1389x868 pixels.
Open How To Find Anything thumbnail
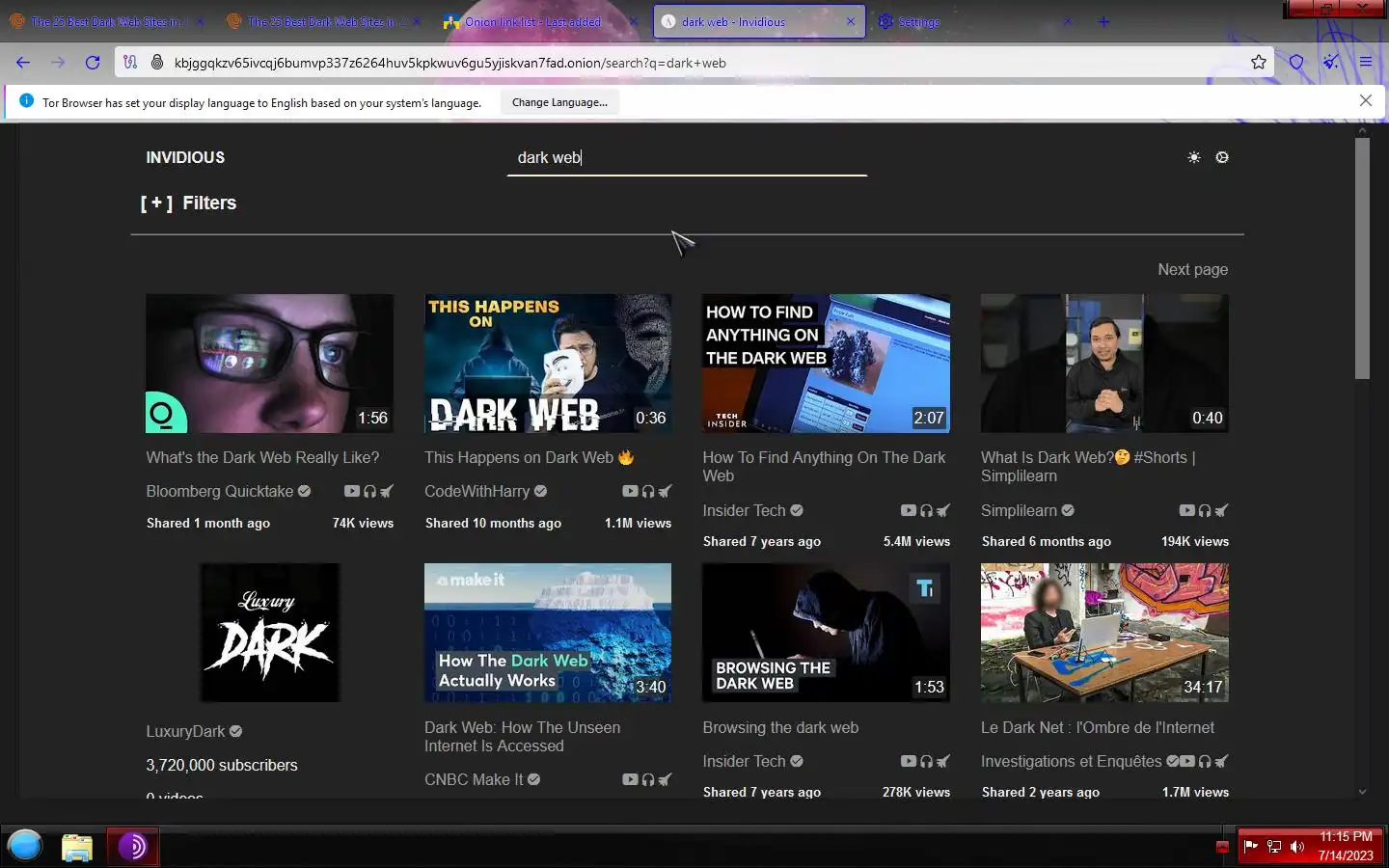click(826, 364)
